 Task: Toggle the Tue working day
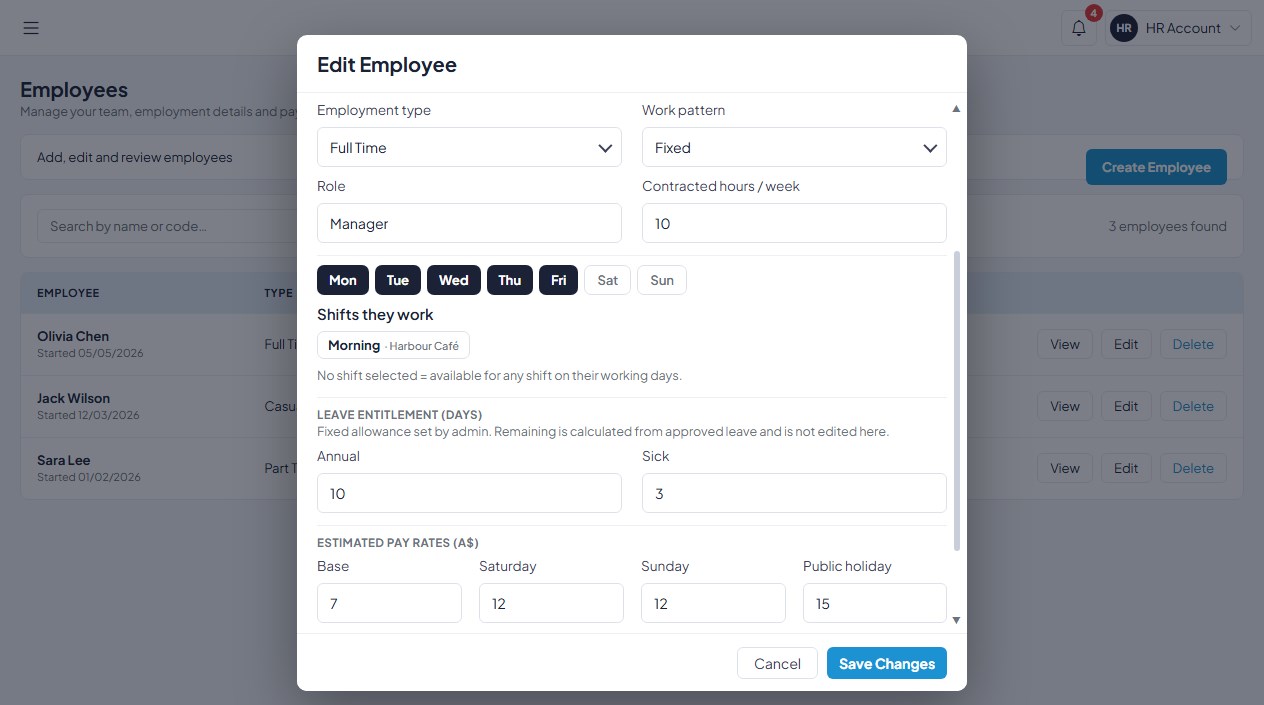398,280
